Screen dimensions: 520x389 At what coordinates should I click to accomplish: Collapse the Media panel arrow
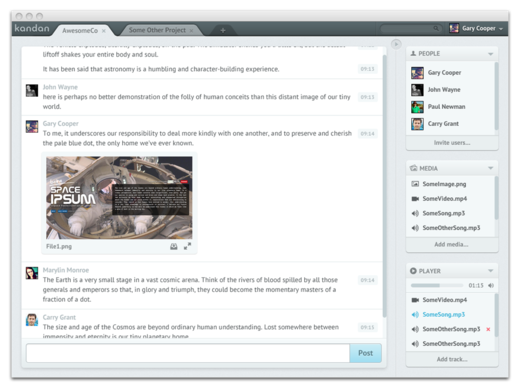click(490, 168)
